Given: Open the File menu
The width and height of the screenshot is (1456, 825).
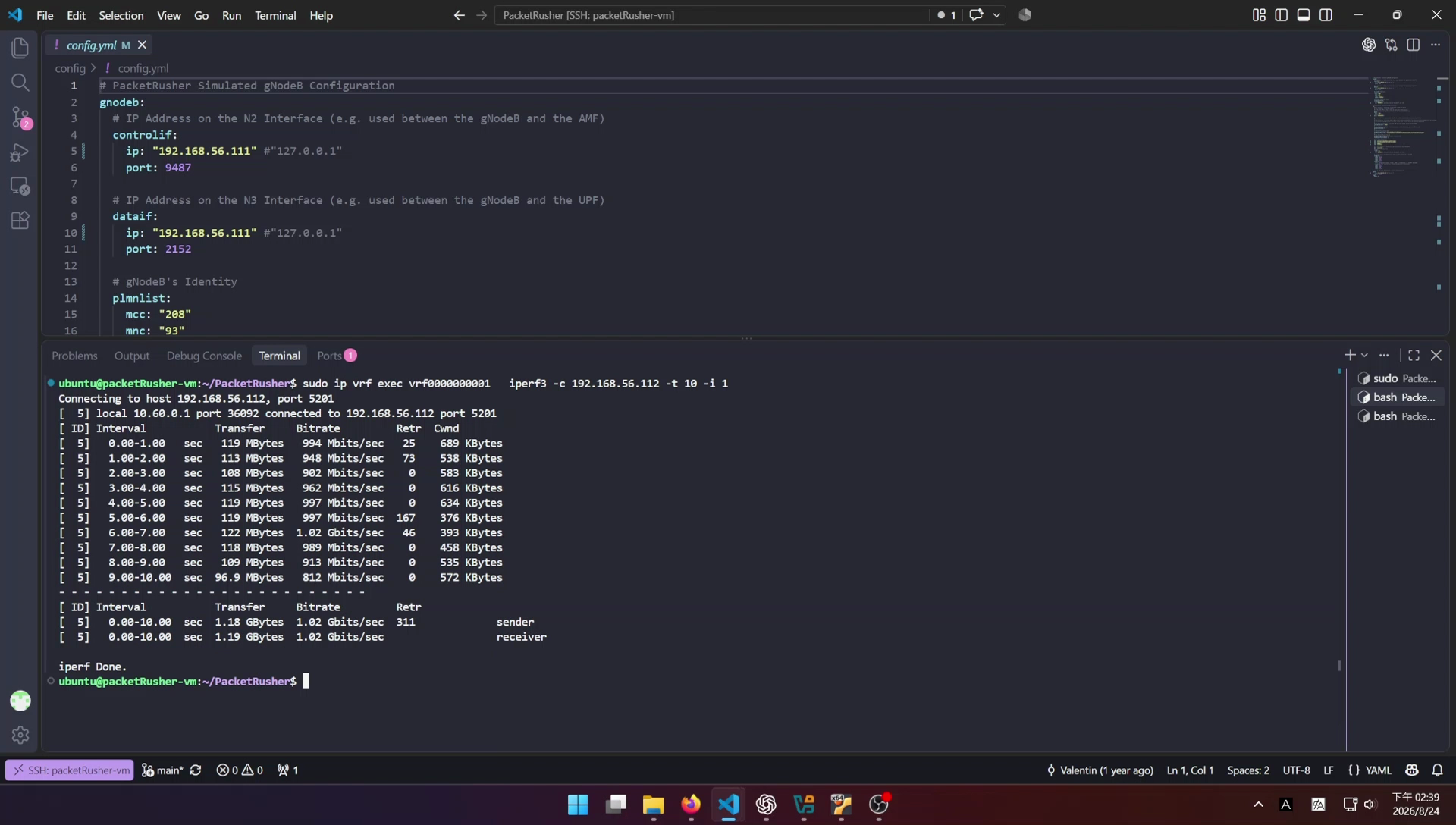Looking at the screenshot, I should pyautogui.click(x=45, y=15).
